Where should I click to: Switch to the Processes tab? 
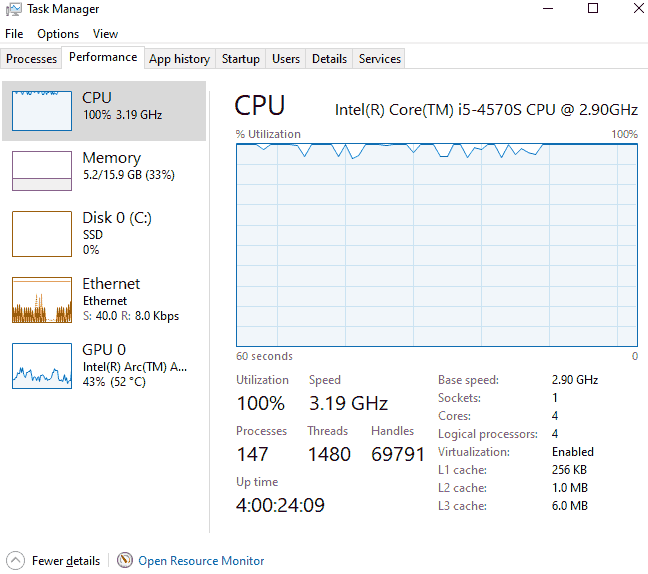[x=31, y=59]
